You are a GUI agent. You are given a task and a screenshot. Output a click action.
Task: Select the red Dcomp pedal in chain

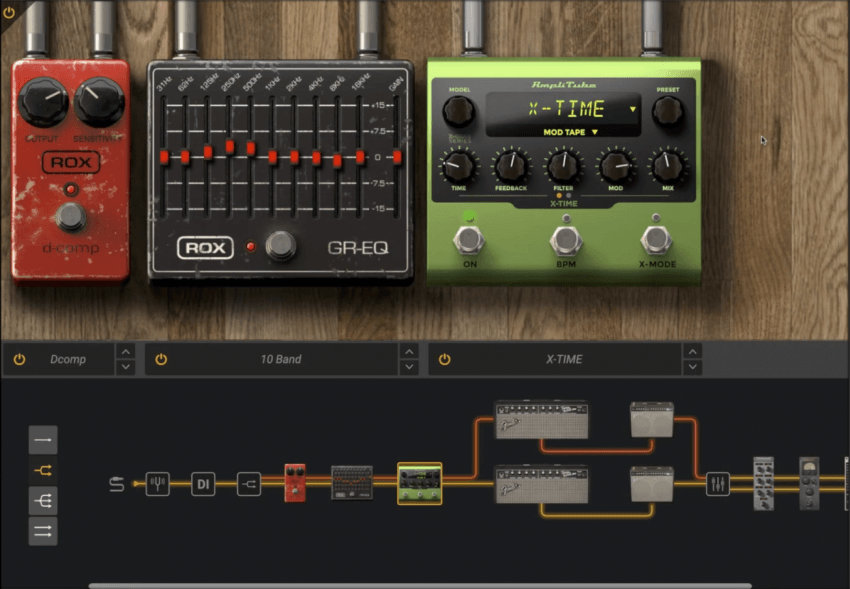295,483
